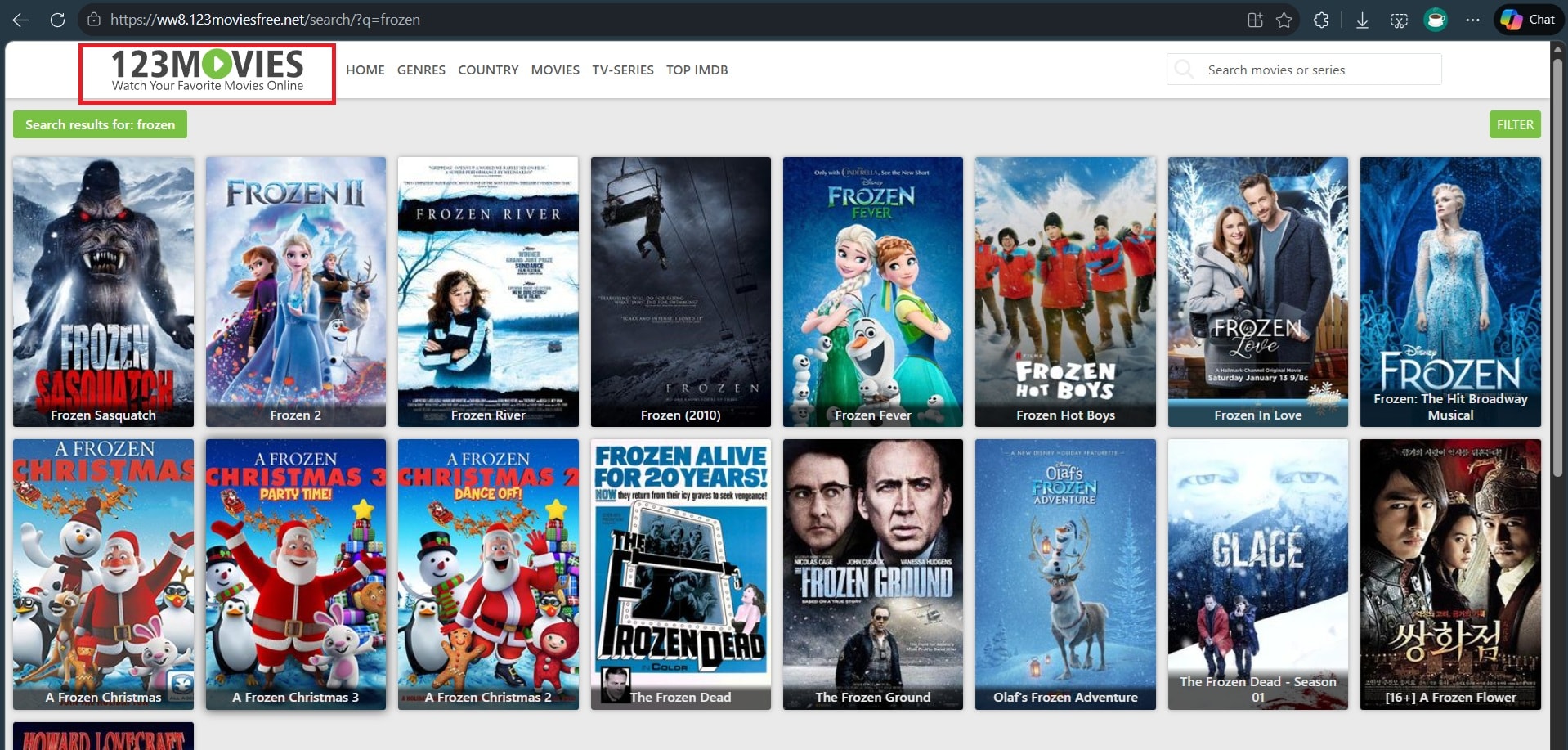Viewport: 1568px width, 750px height.
Task: Click the coffee cup extension icon
Action: 1435,19
